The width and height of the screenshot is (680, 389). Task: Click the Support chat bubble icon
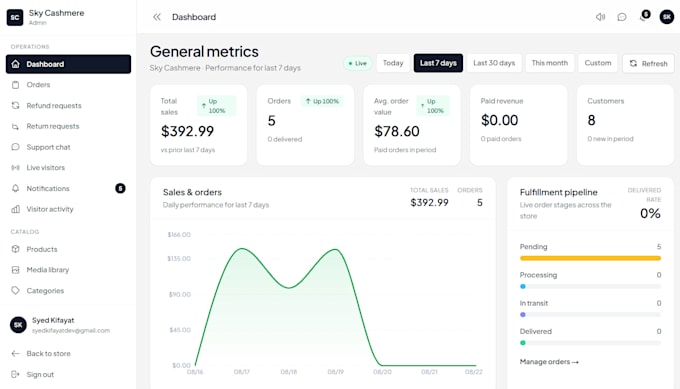tap(16, 147)
